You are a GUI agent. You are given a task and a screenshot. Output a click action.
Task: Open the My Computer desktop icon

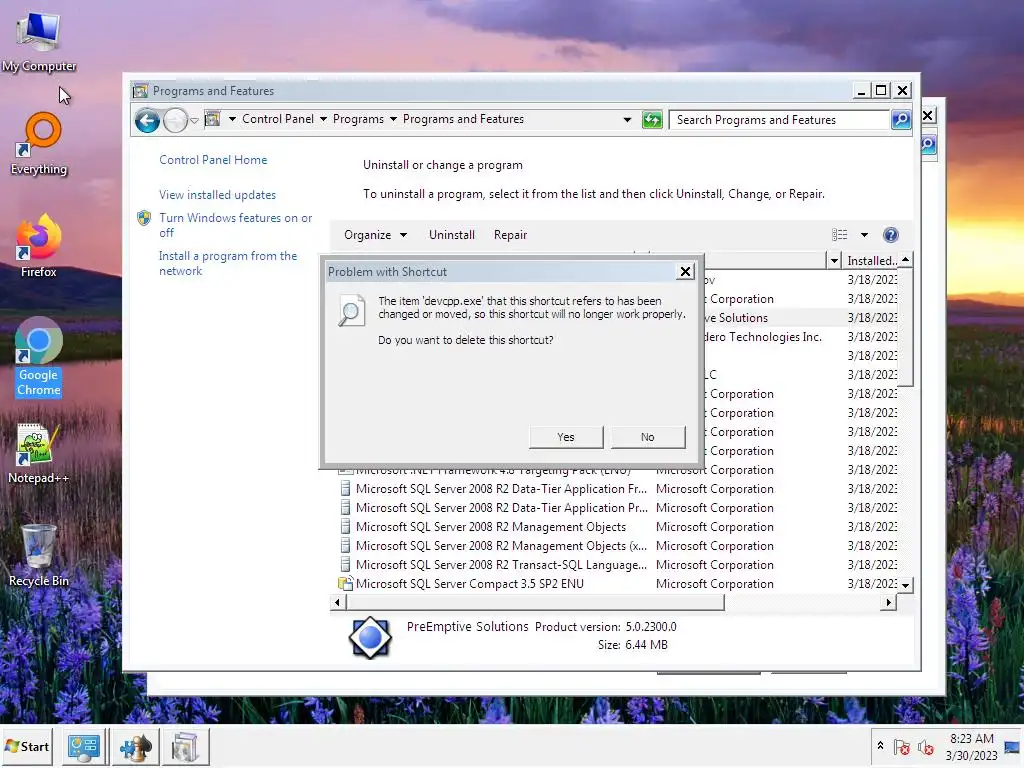(39, 40)
